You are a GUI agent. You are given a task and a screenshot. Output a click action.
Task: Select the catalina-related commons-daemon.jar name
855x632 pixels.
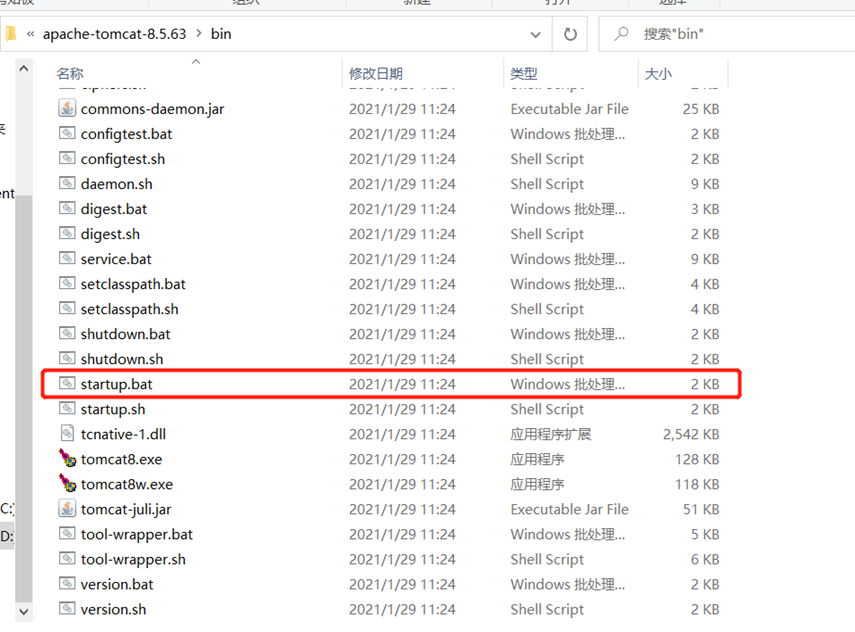[152, 109]
